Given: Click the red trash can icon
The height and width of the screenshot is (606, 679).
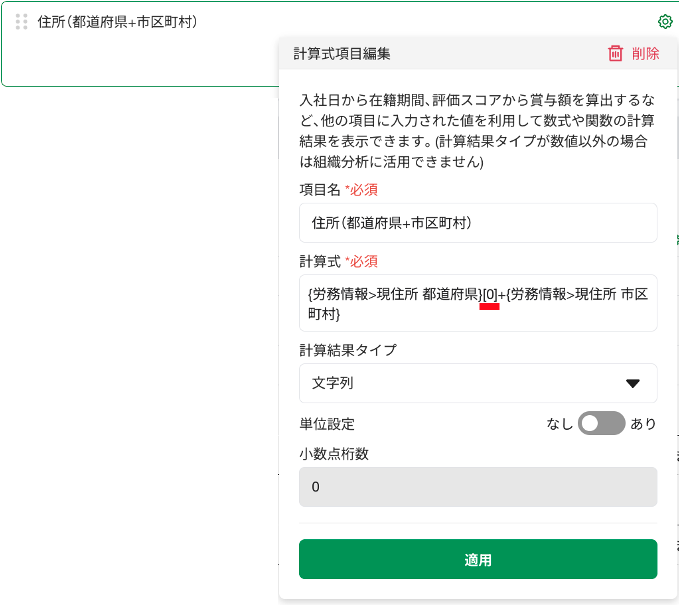Looking at the screenshot, I should coord(615,54).
